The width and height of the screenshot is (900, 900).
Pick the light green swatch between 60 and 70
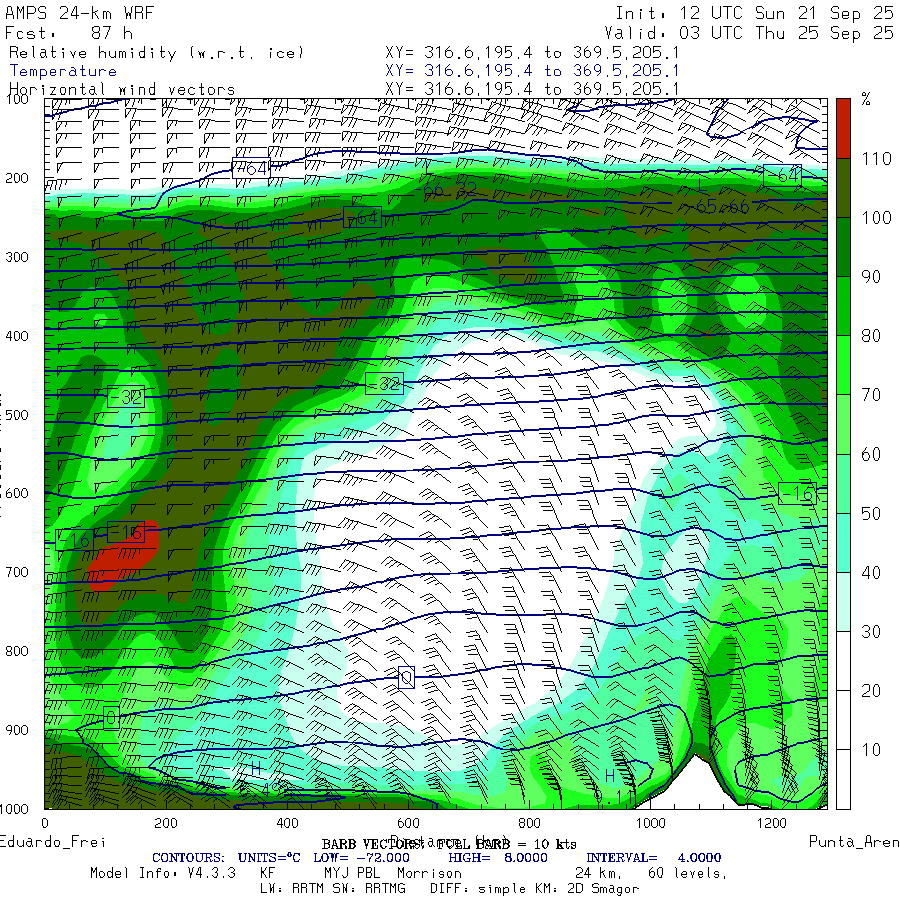[843, 424]
